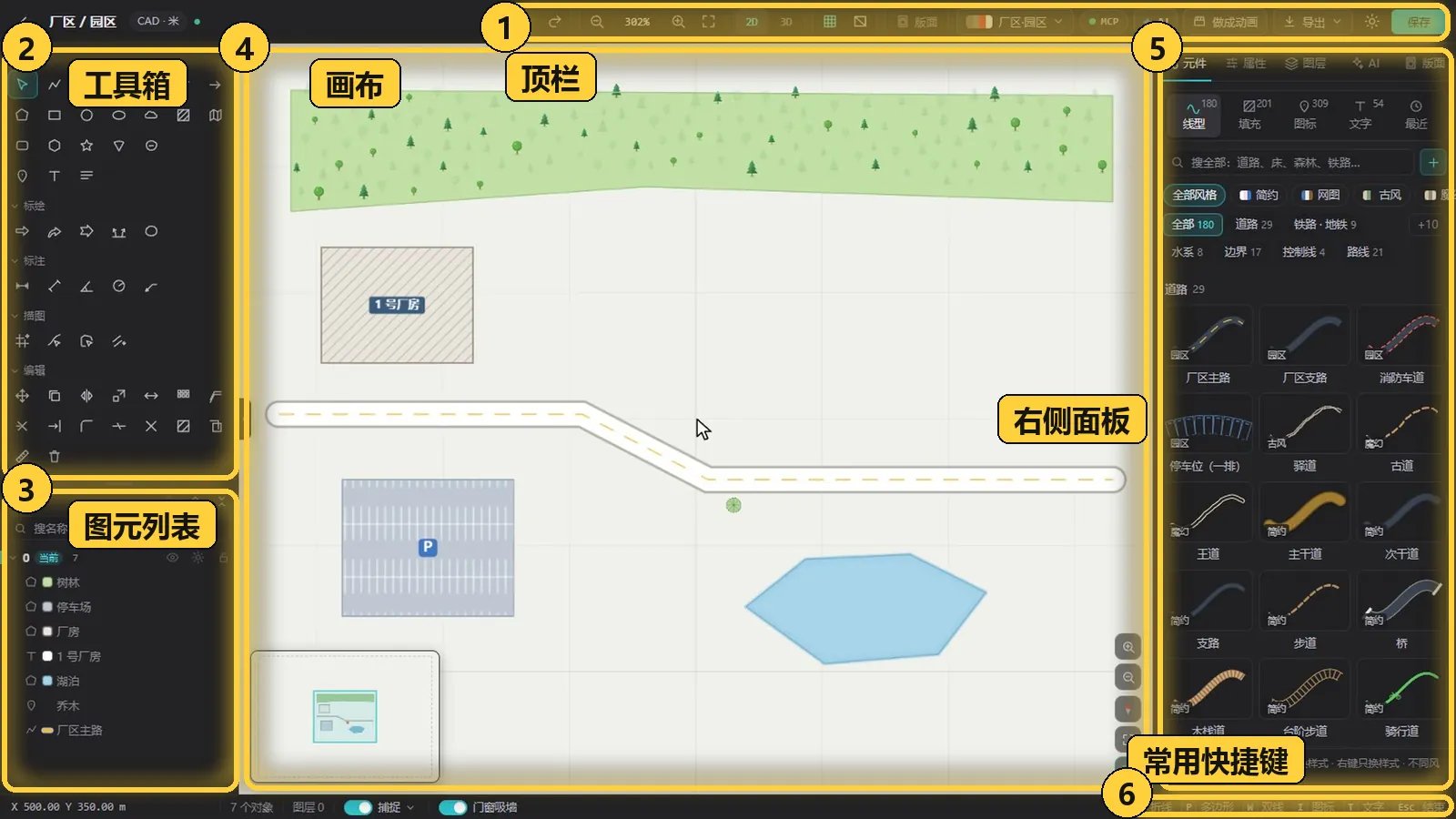Click the 保存 save button
1456x819 pixels.
click(x=1419, y=22)
